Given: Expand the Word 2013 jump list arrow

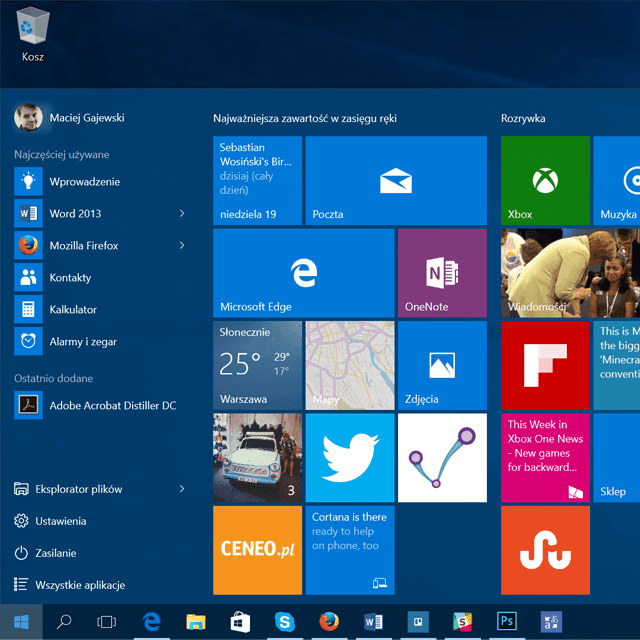Looking at the screenshot, I should [182, 213].
